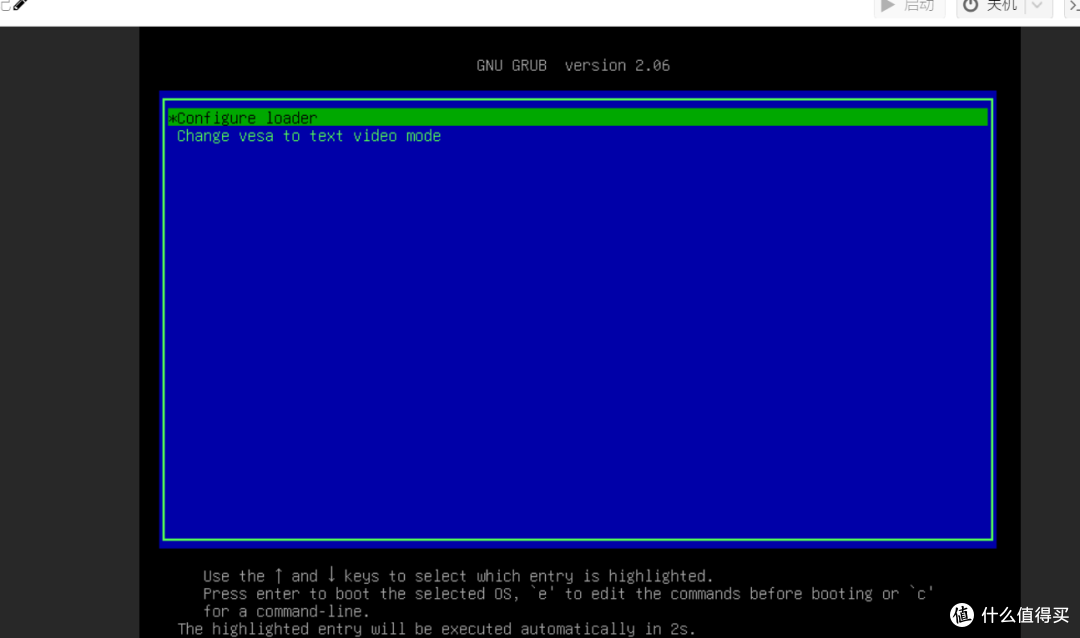The width and height of the screenshot is (1080, 638).
Task: Click the `c' command-line key hint
Action: tap(920, 594)
